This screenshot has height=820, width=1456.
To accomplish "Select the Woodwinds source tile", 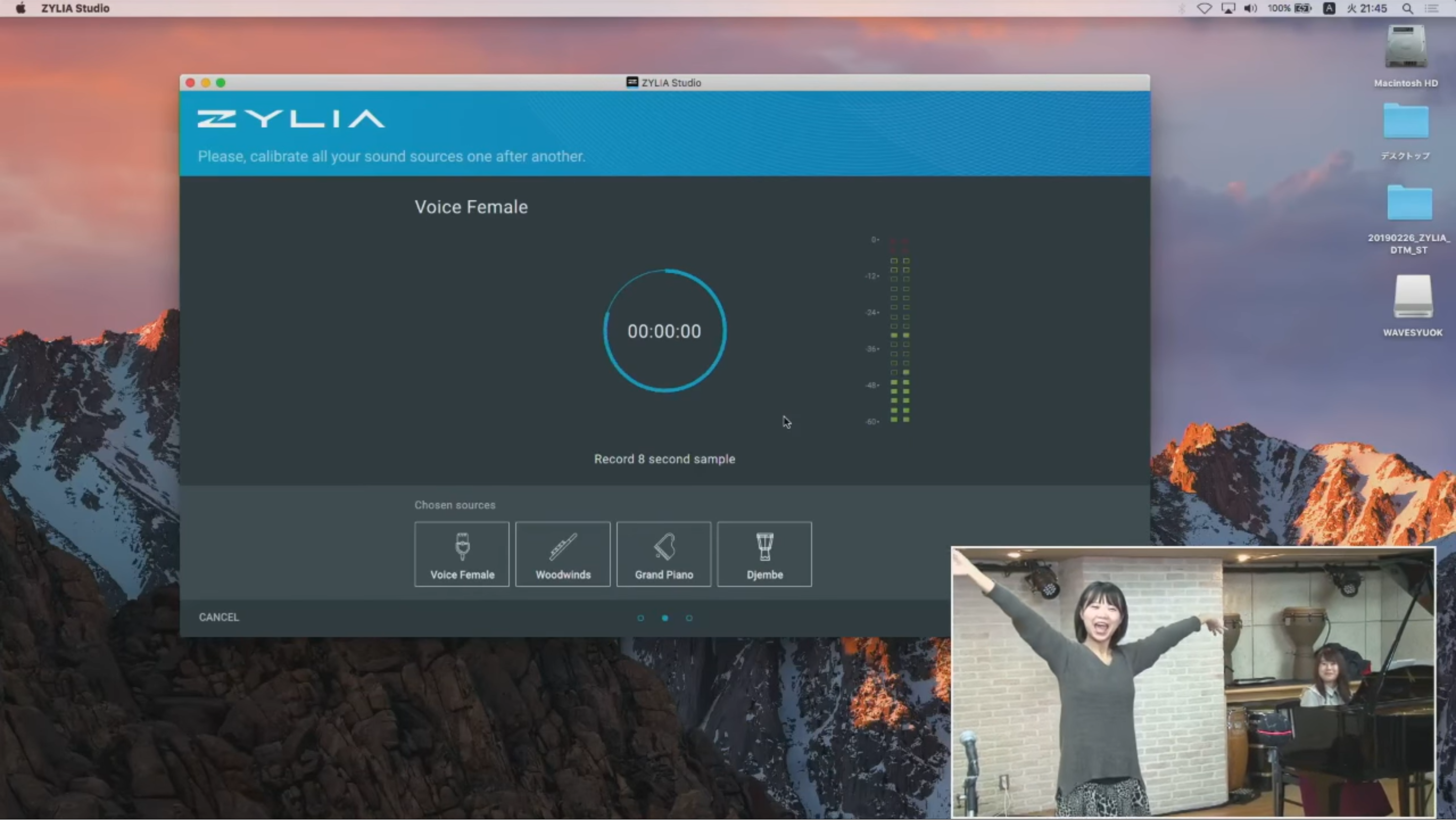I will (563, 554).
